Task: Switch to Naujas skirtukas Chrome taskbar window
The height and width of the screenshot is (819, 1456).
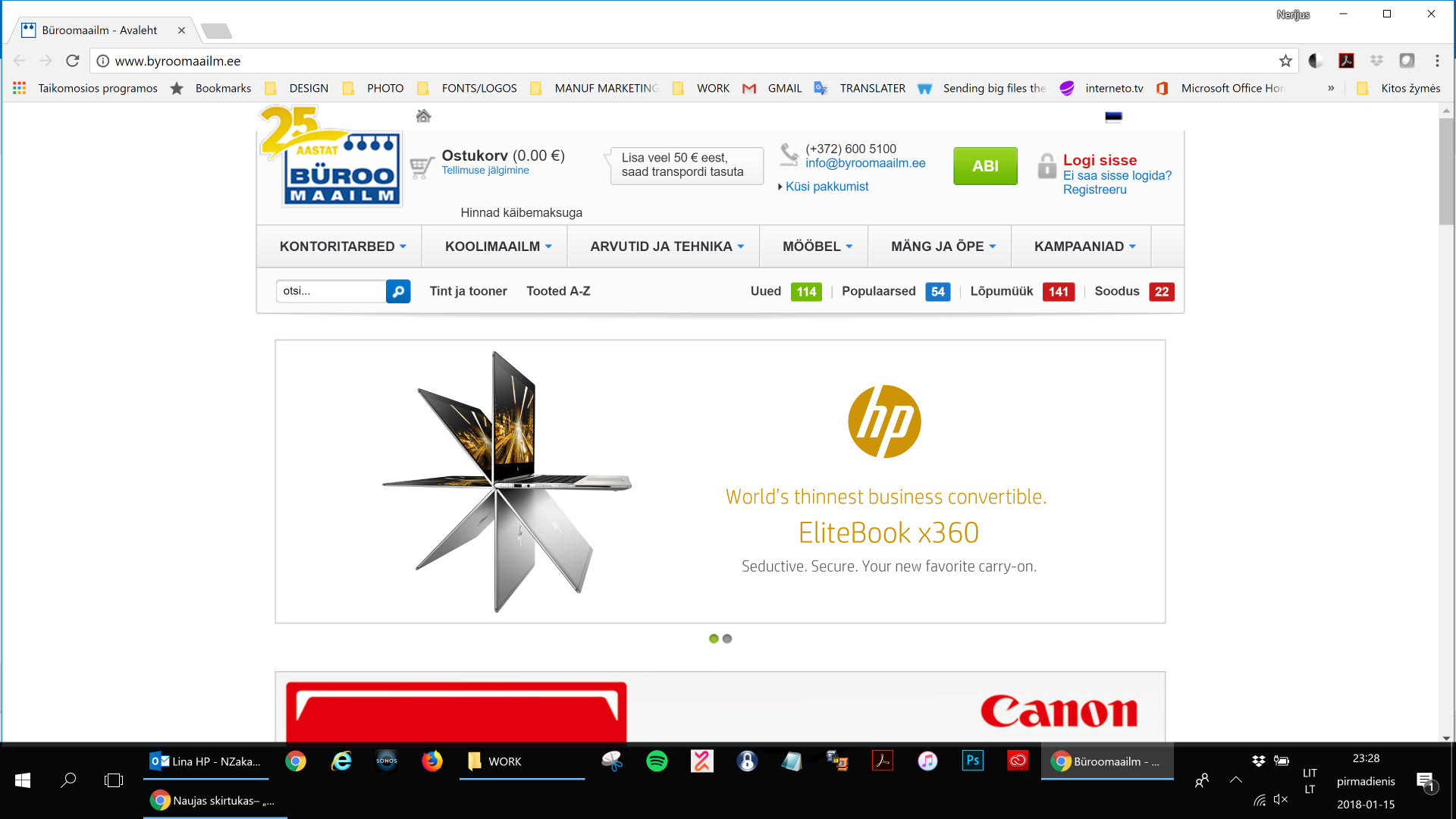Action: tap(215, 801)
